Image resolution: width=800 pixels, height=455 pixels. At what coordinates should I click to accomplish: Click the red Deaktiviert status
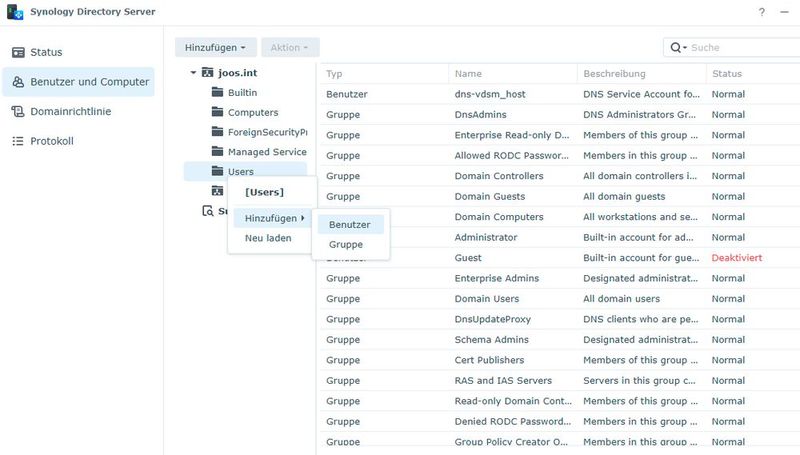point(737,258)
